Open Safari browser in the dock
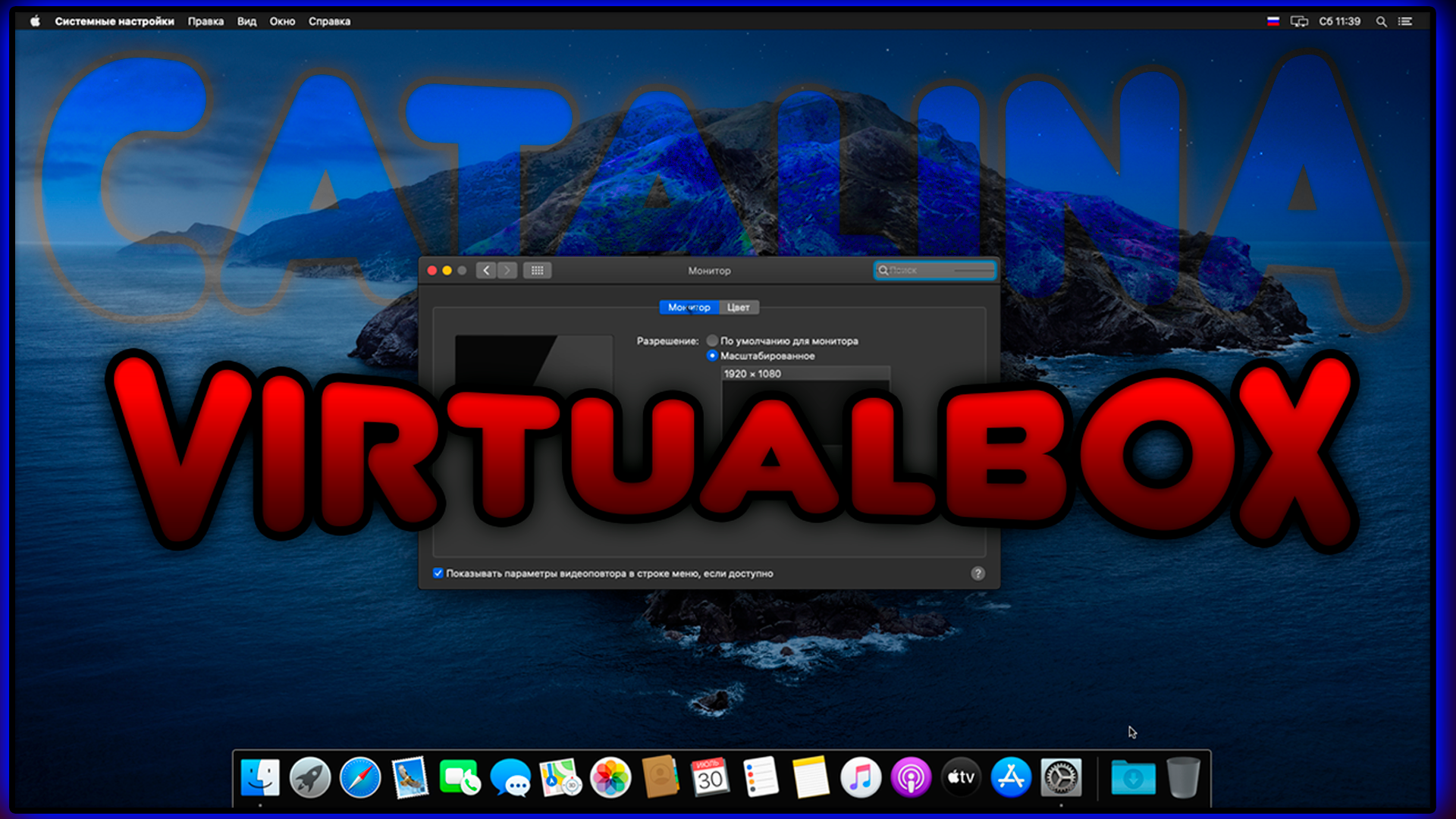1456x819 pixels. coord(360,777)
